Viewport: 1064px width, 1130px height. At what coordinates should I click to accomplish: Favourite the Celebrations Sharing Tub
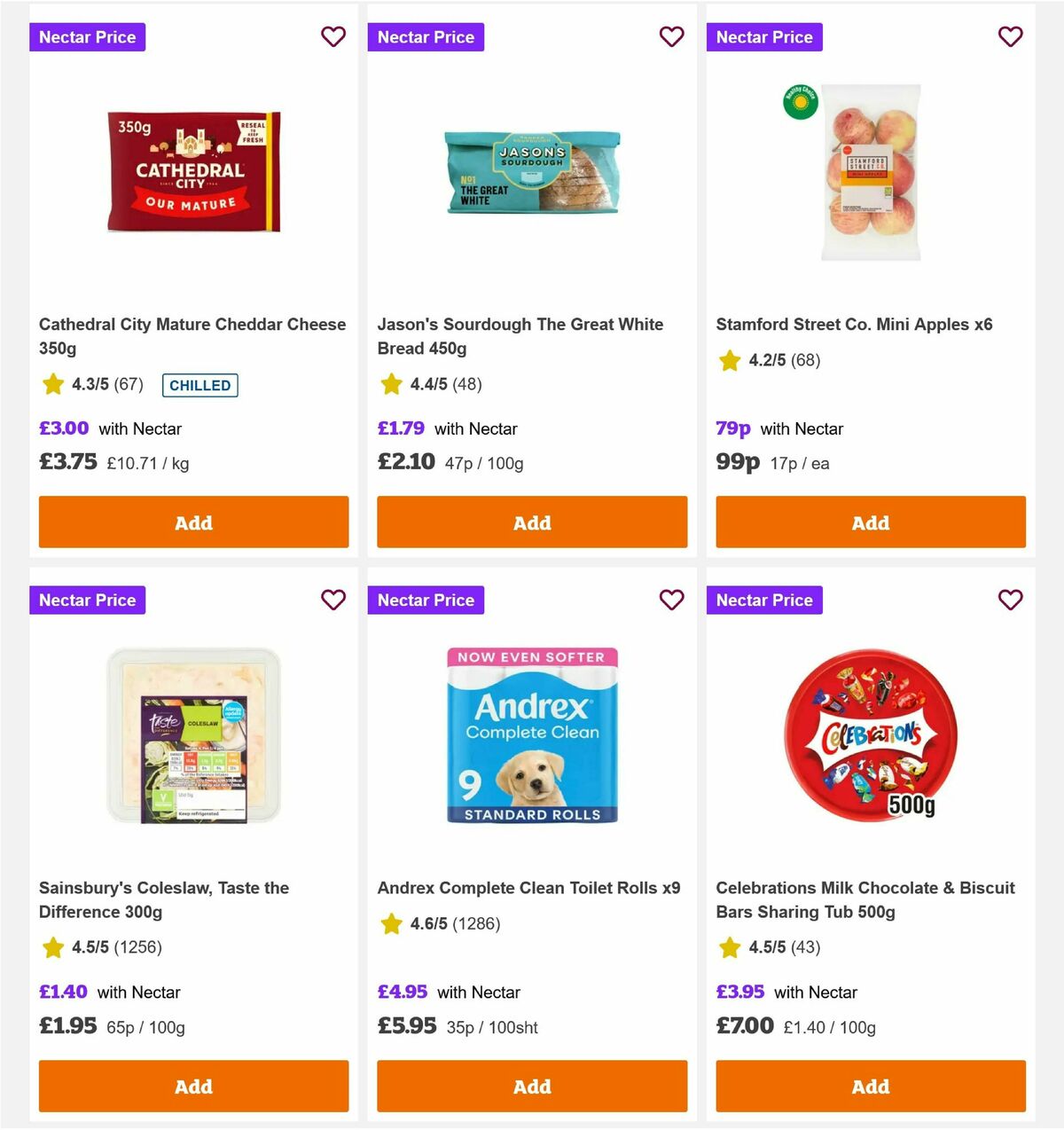[1010, 600]
